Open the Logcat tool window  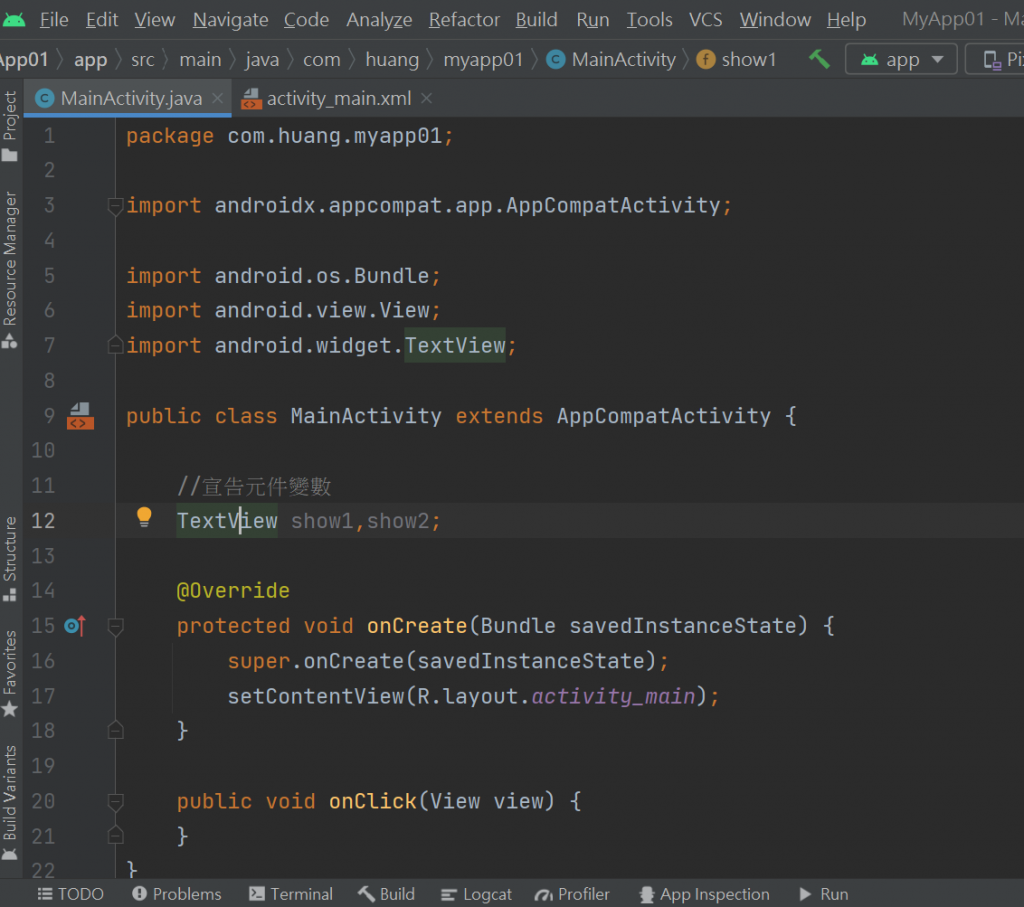[x=476, y=894]
